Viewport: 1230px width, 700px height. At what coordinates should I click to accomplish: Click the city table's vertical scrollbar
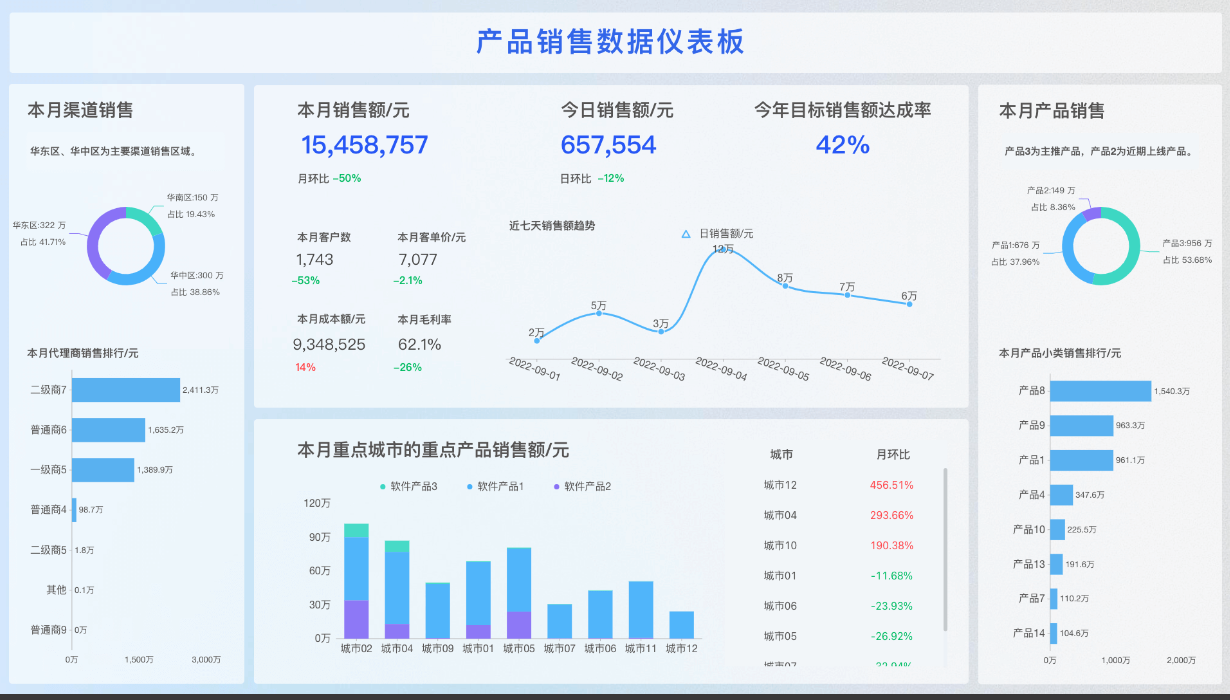pos(945,548)
